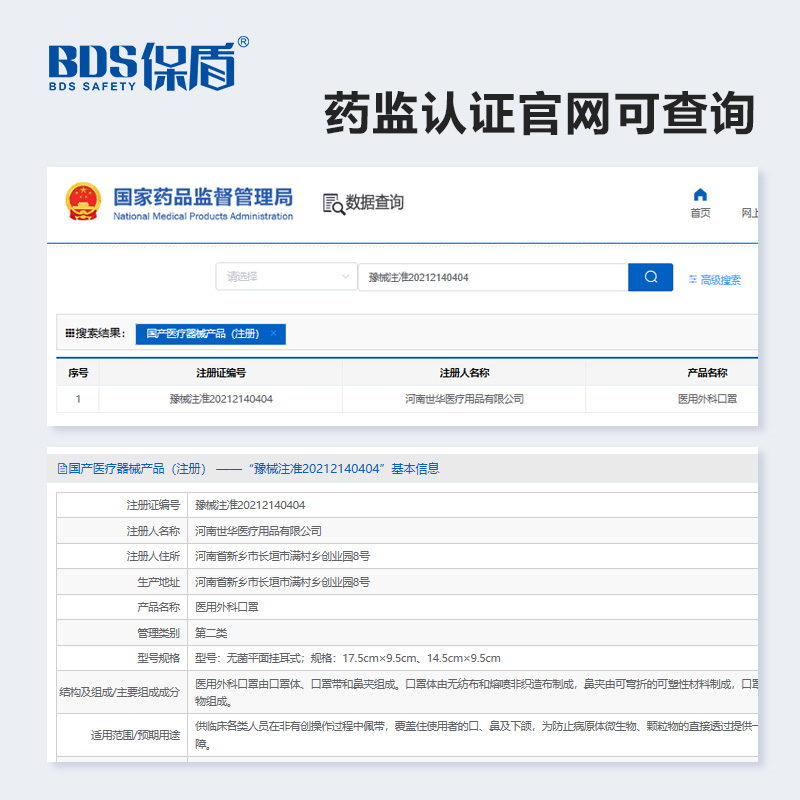The height and width of the screenshot is (800, 800).
Task: Click the grid icon beside 搜索结果
Action: point(69,334)
